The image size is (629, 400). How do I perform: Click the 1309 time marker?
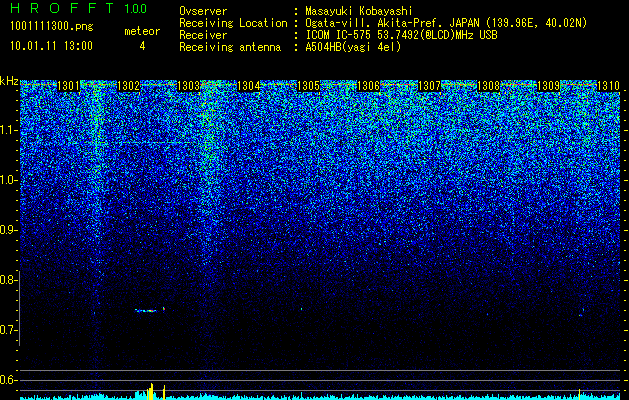click(548, 86)
